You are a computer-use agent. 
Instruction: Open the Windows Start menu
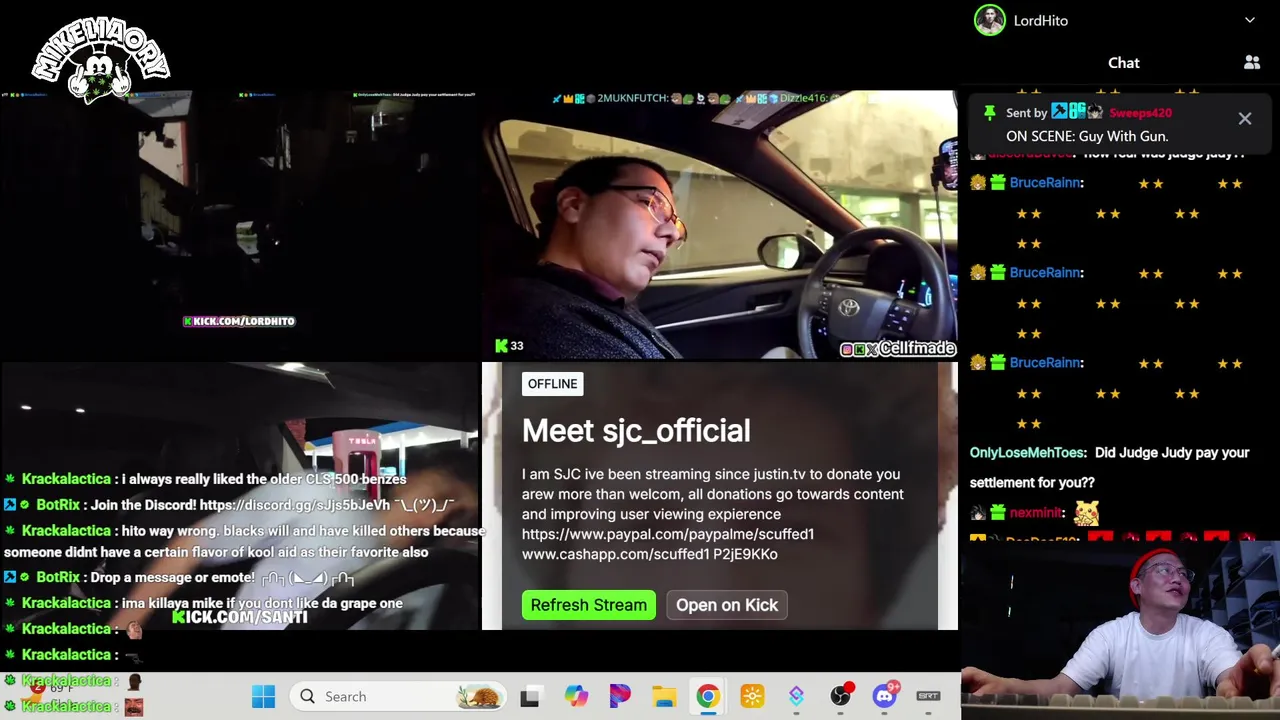[x=264, y=696]
